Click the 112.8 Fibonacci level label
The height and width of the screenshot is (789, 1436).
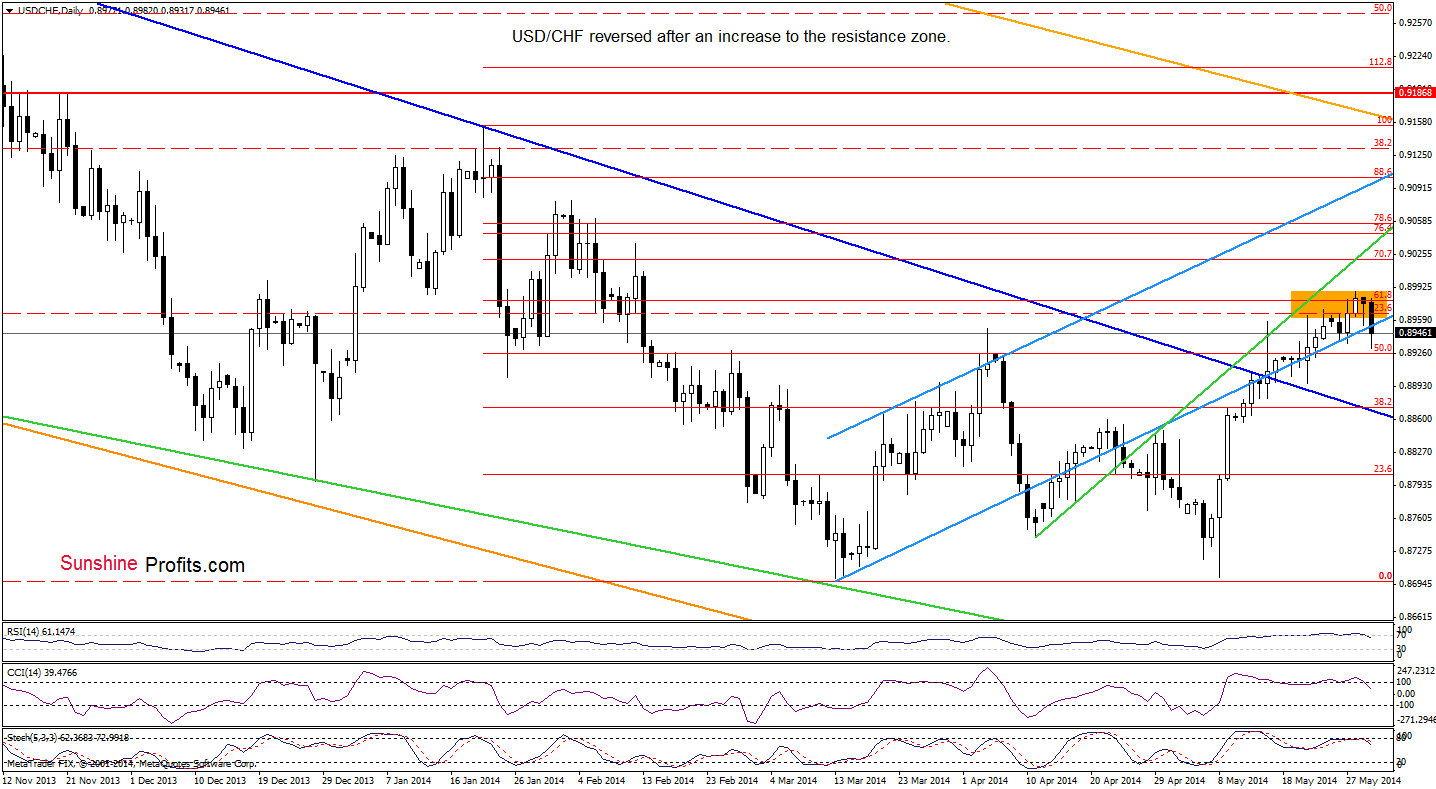pos(1380,62)
